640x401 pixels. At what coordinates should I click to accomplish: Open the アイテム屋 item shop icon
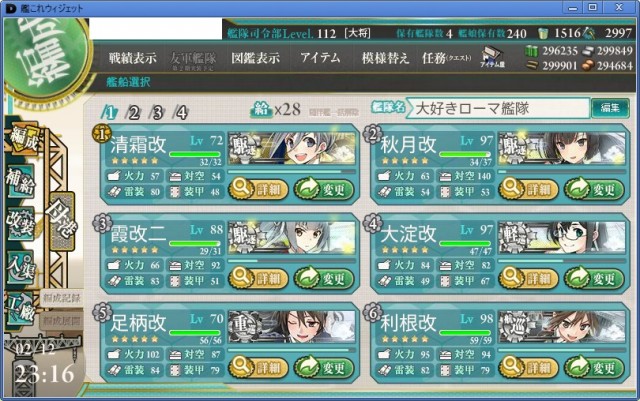492,57
